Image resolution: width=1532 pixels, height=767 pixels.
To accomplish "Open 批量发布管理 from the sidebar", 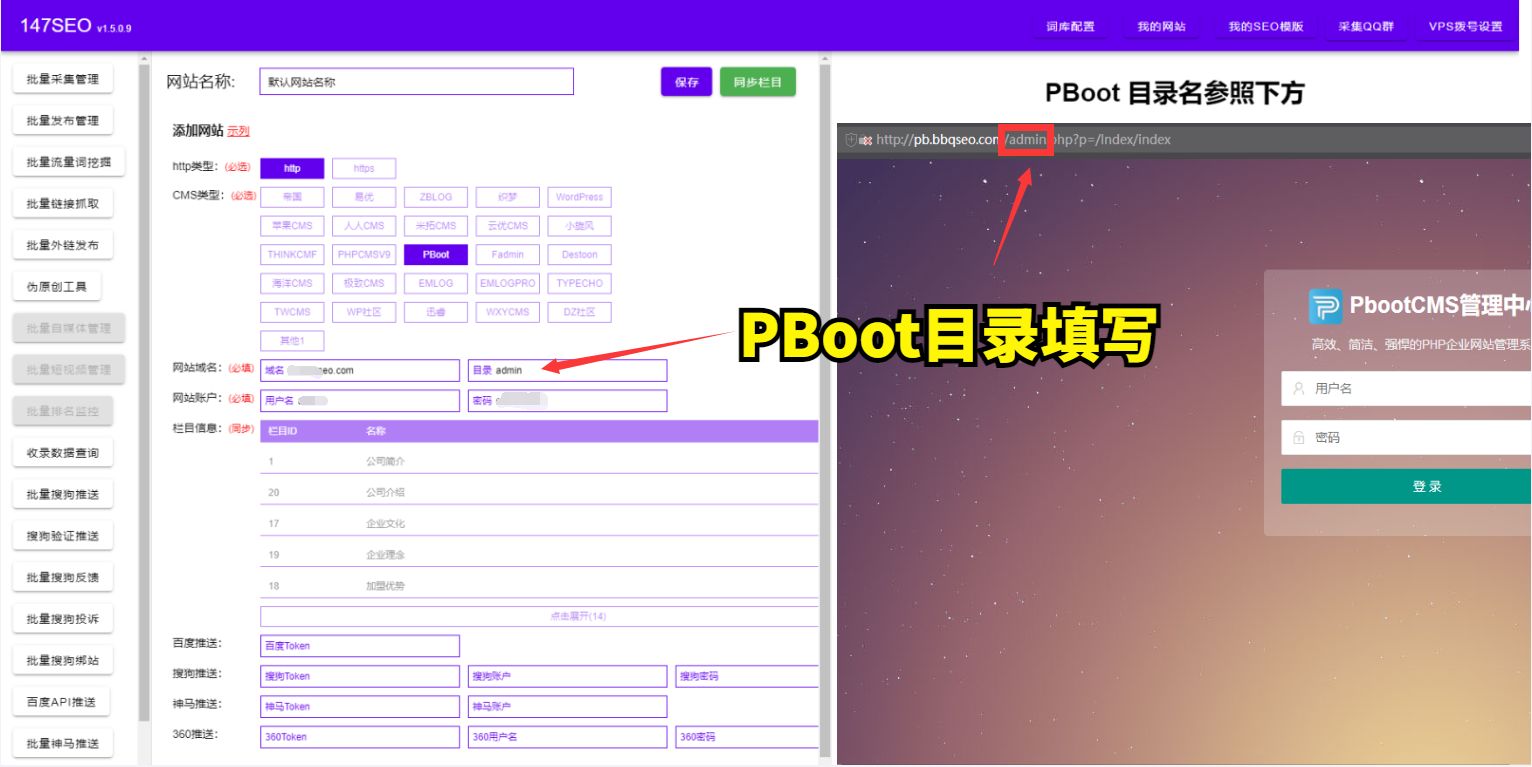I will [63, 120].
